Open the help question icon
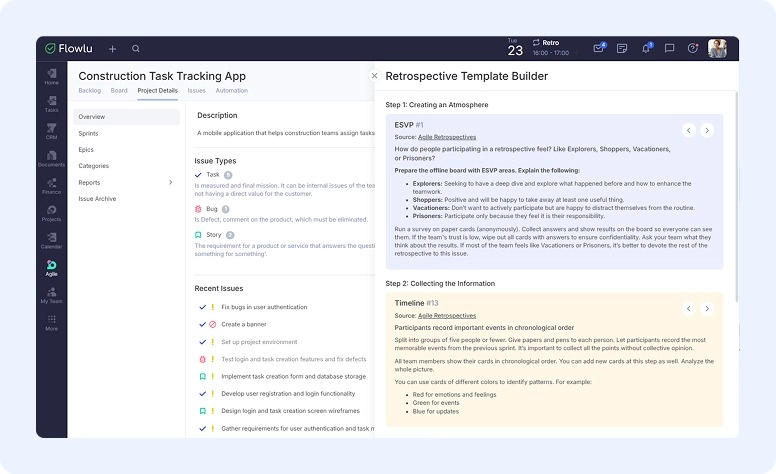The image size is (776, 474). (x=693, y=48)
